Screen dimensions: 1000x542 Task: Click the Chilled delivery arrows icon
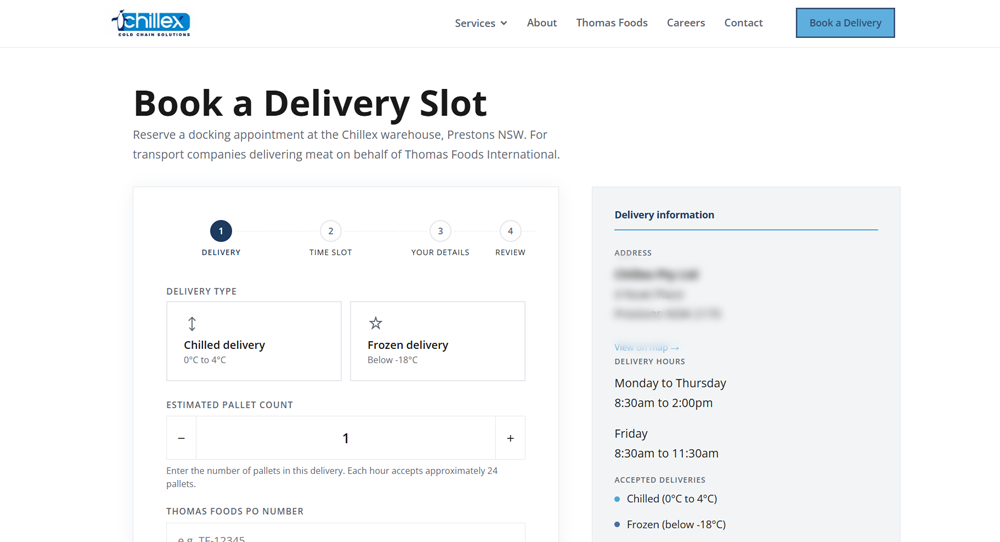pos(192,323)
